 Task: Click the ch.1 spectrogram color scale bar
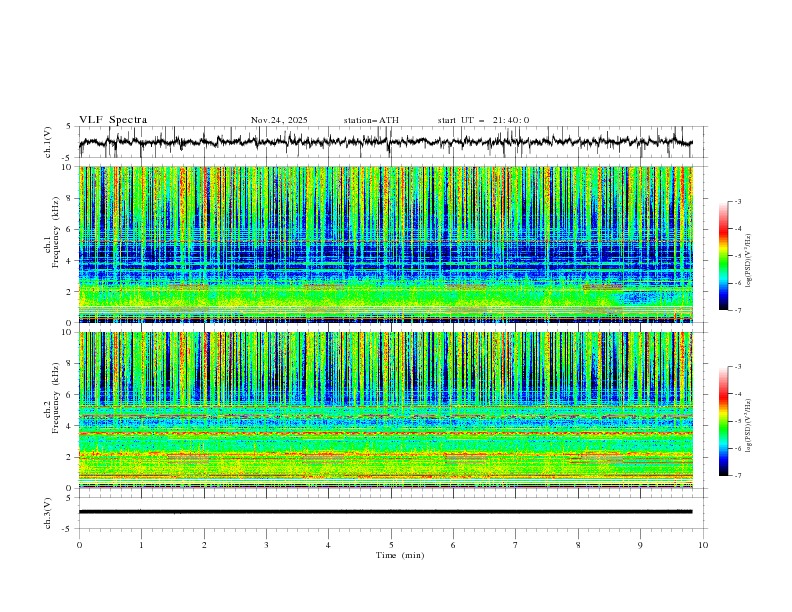tap(724, 256)
